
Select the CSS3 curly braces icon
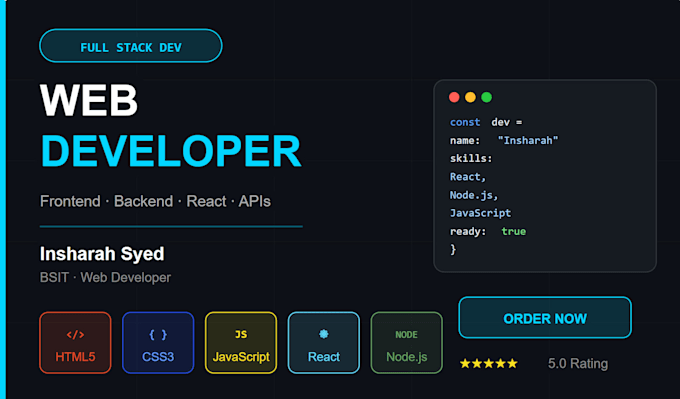pos(158,334)
